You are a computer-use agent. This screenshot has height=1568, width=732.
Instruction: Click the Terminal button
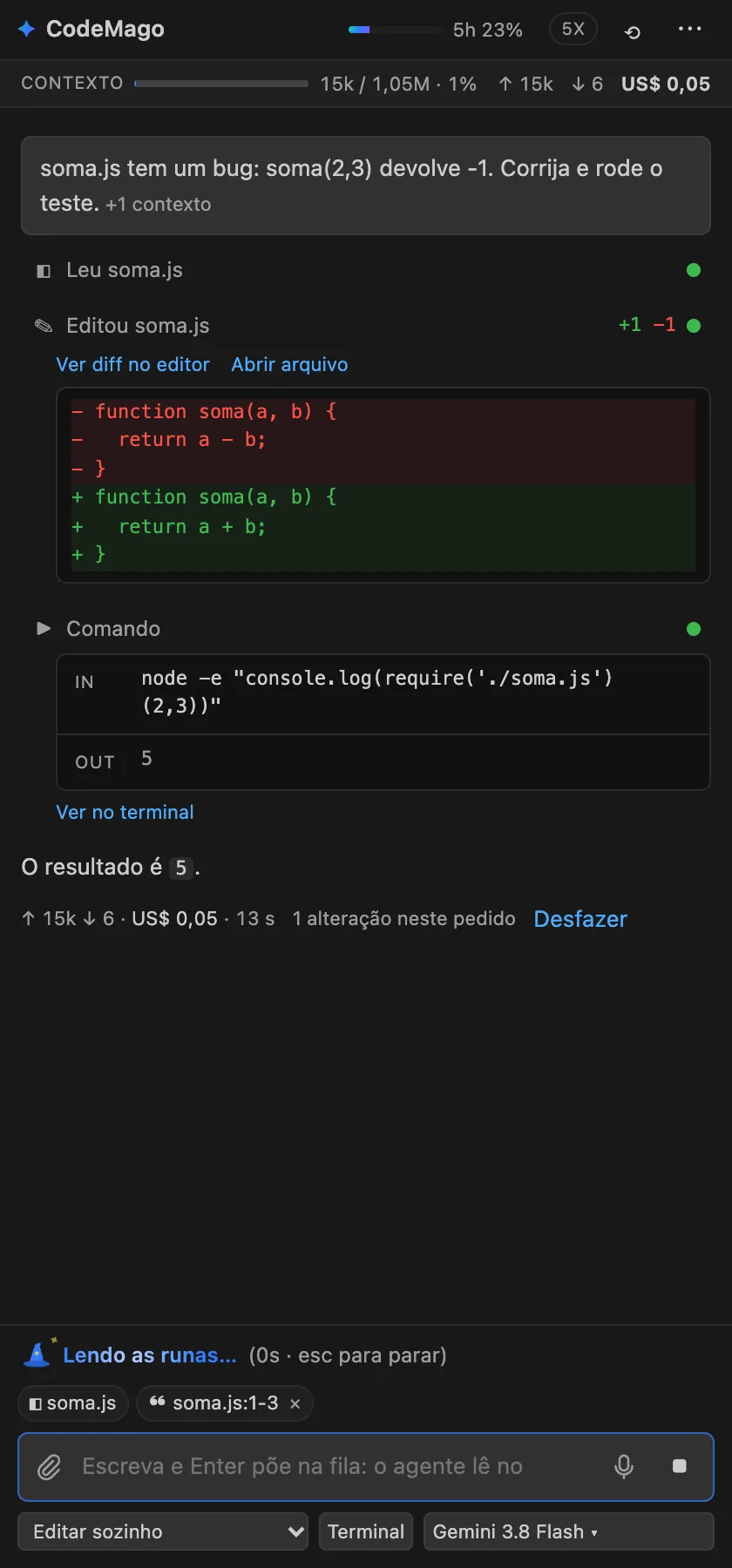[x=366, y=1531]
